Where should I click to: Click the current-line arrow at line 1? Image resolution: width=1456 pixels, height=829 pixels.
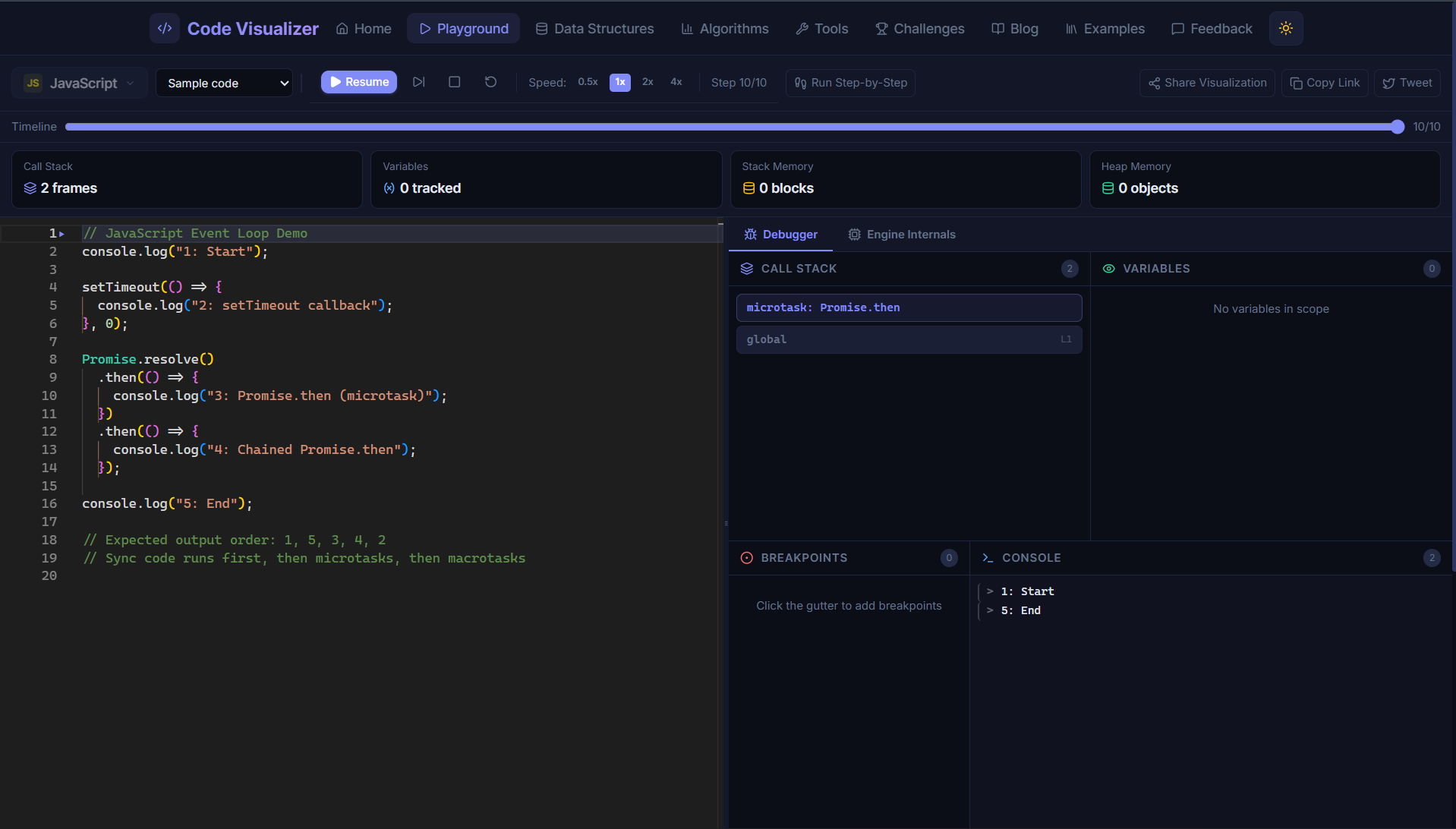pyautogui.click(x=62, y=234)
